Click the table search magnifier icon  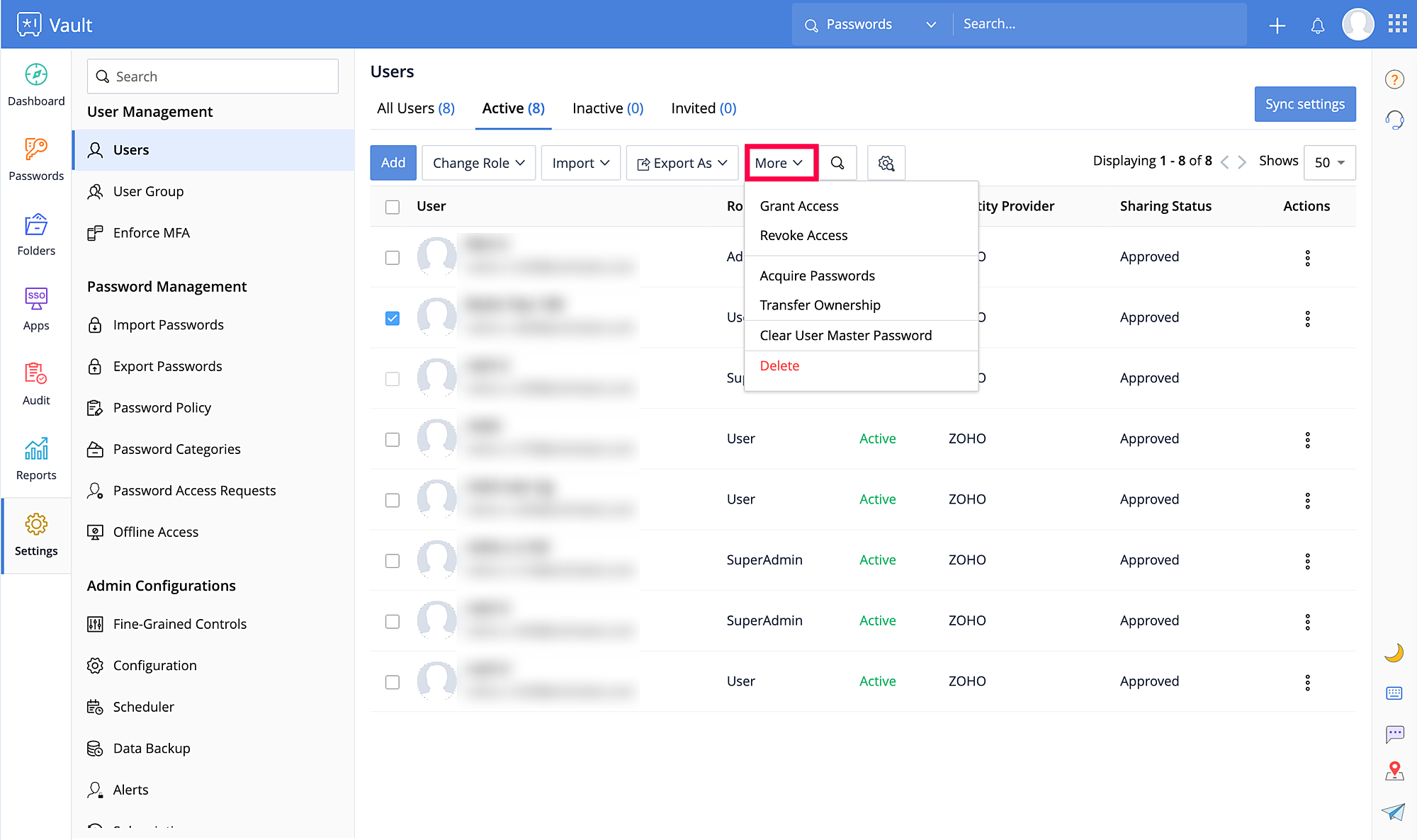click(837, 163)
